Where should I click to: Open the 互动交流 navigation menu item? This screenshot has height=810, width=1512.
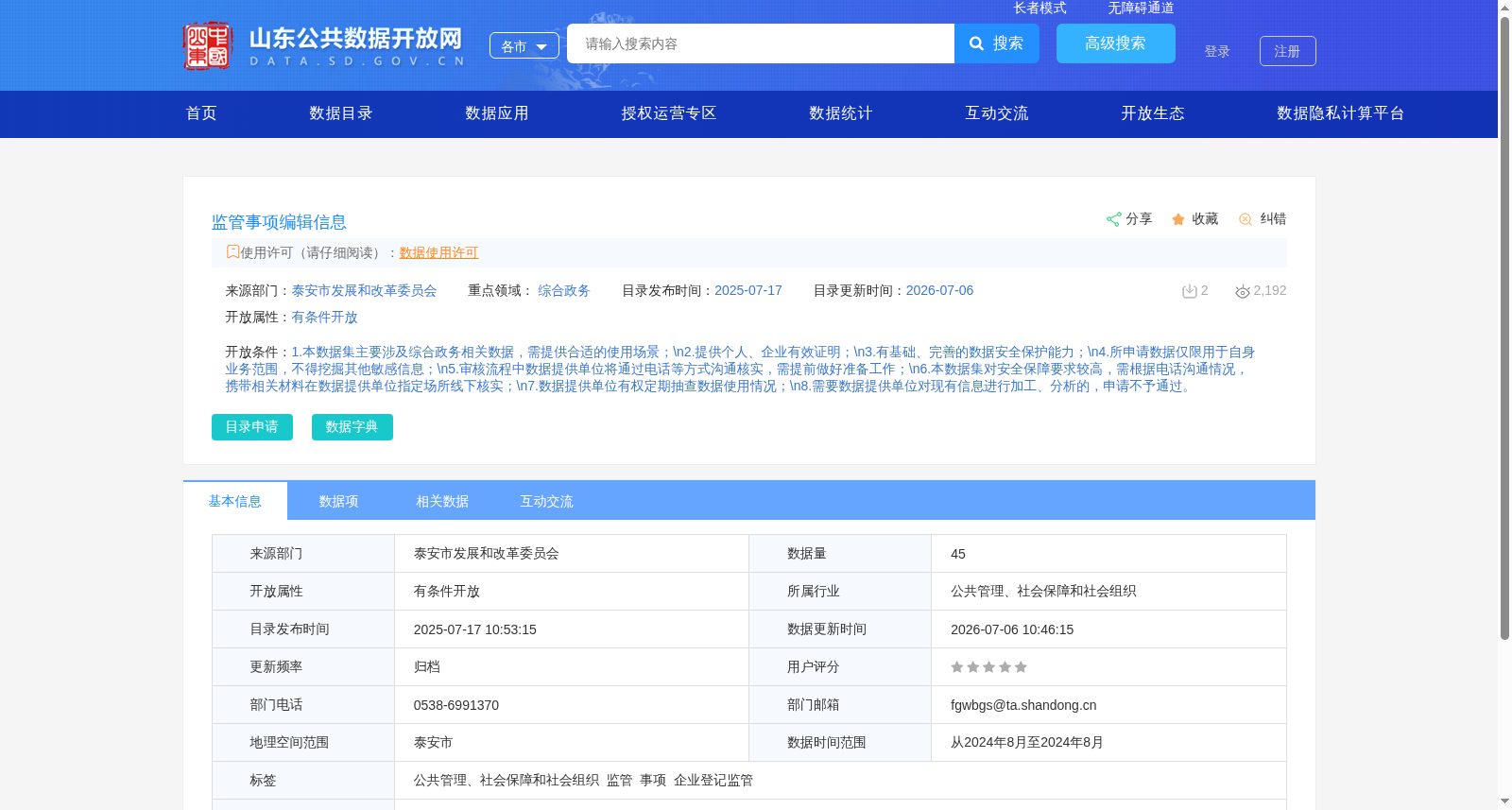tap(997, 113)
